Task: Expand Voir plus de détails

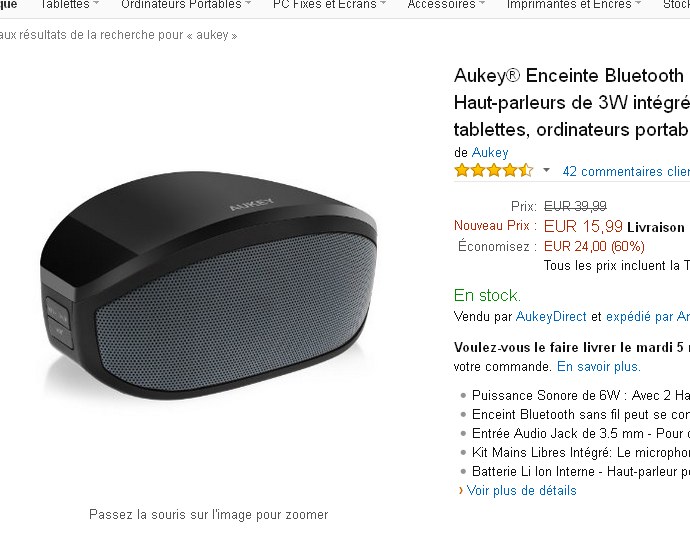Action: tap(521, 490)
